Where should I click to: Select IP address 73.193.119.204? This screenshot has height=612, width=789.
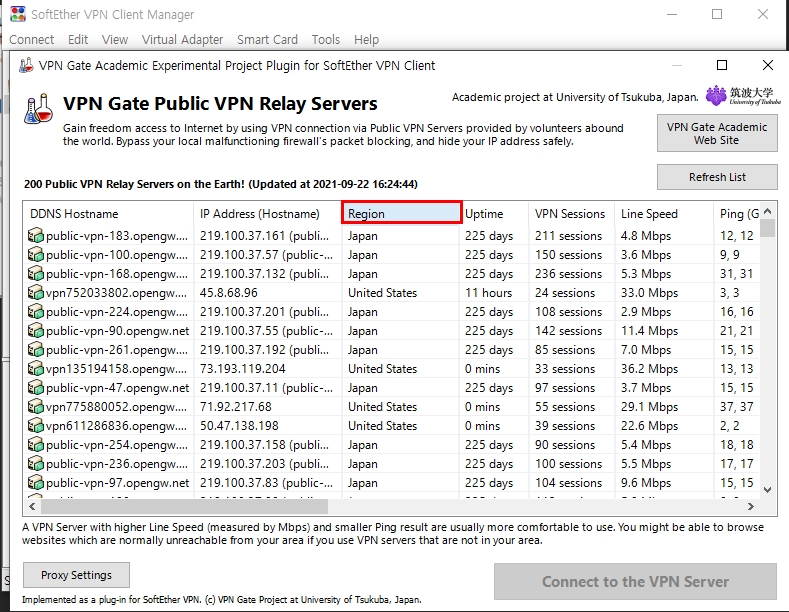[243, 368]
